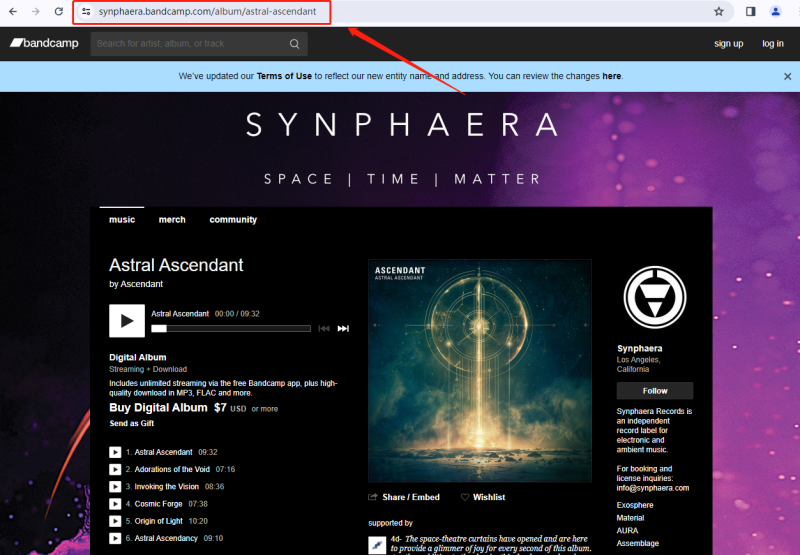Dismiss the Terms of Use banner
Screen dimensions: 800x555
click(x=787, y=77)
